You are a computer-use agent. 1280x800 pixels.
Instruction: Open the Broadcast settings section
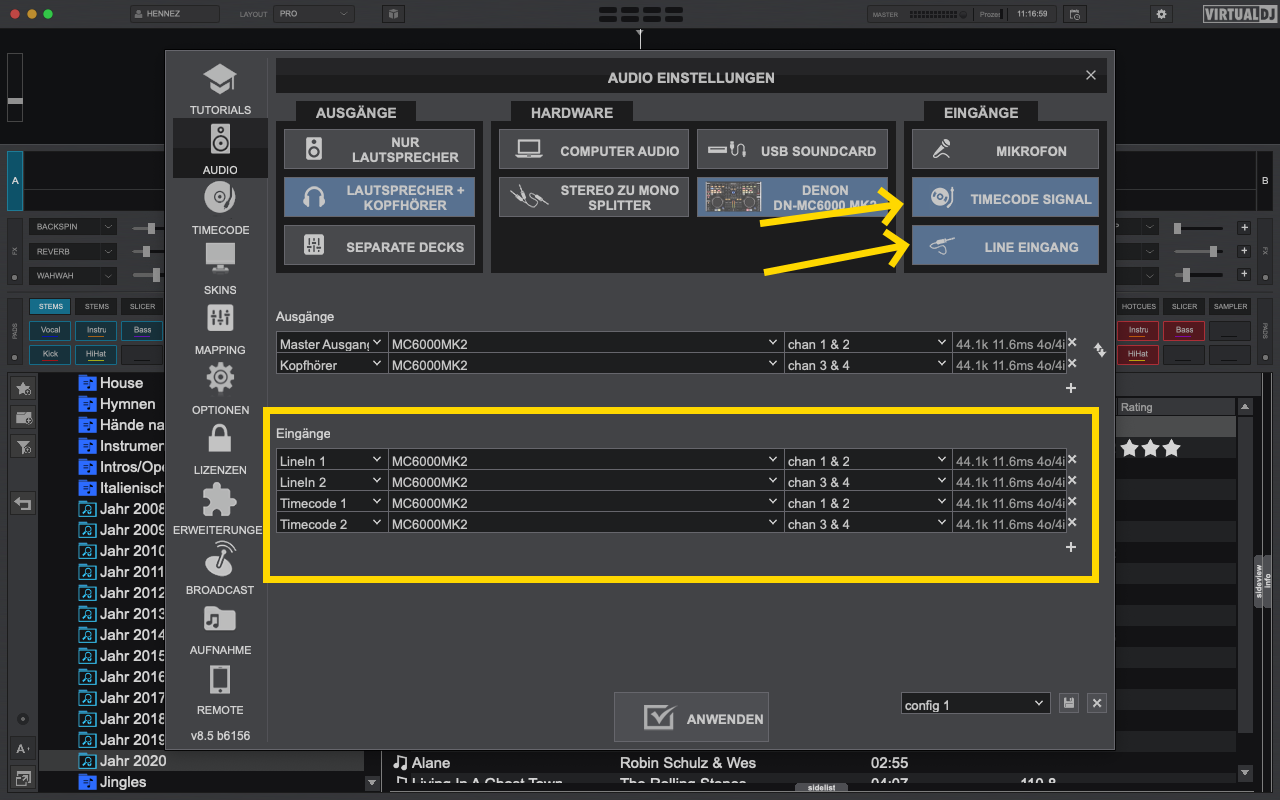coord(220,569)
